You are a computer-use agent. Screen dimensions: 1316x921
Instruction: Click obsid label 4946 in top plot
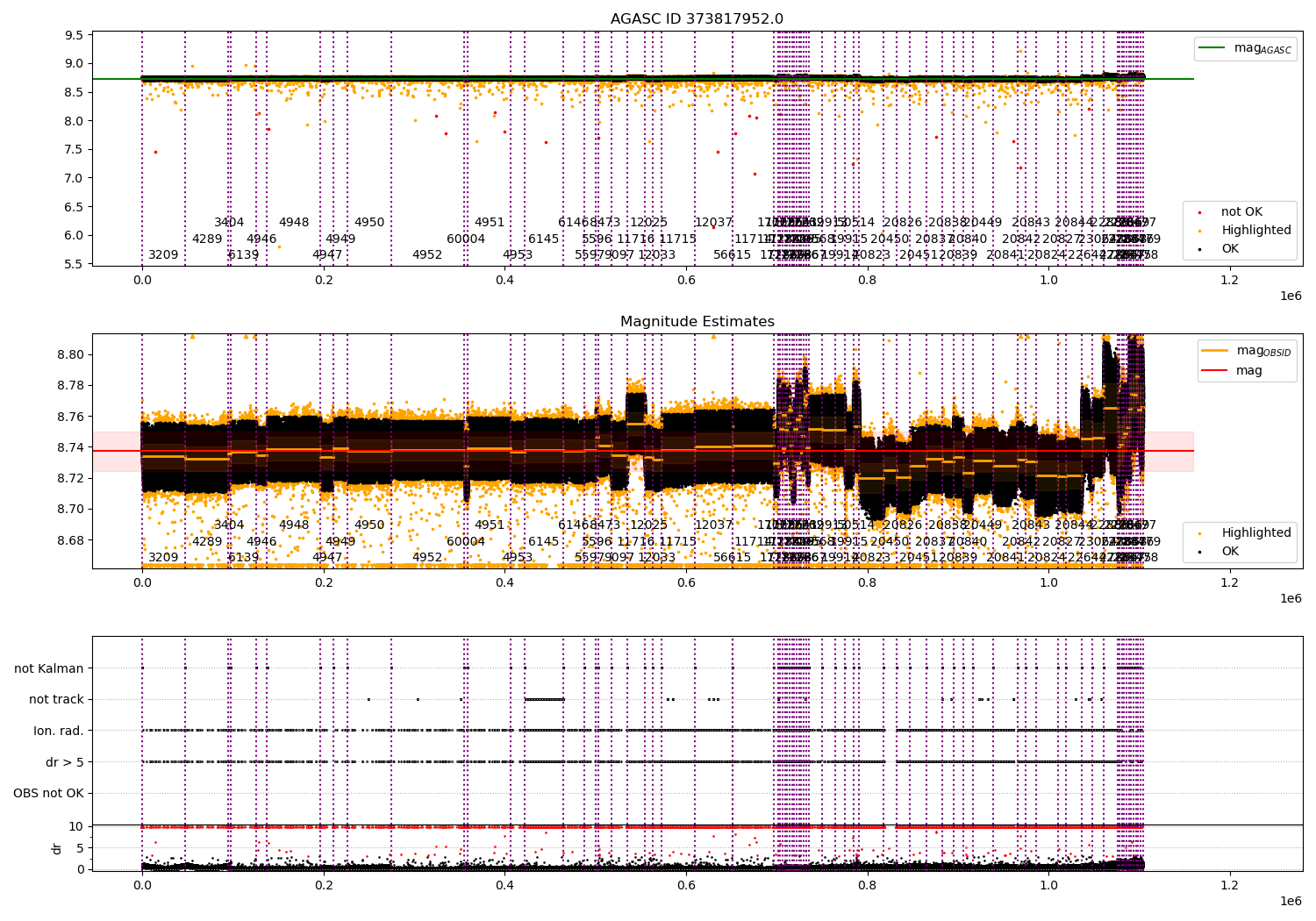261,239
